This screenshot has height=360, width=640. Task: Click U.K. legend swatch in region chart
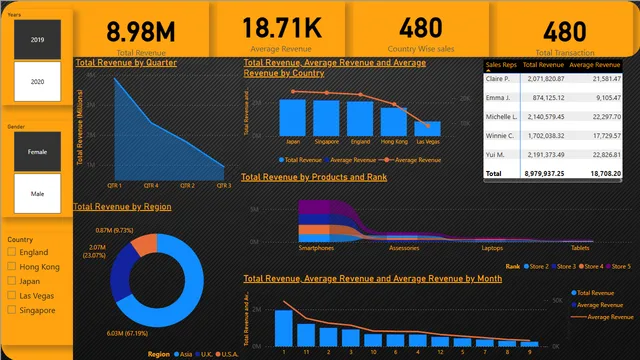tap(198, 354)
